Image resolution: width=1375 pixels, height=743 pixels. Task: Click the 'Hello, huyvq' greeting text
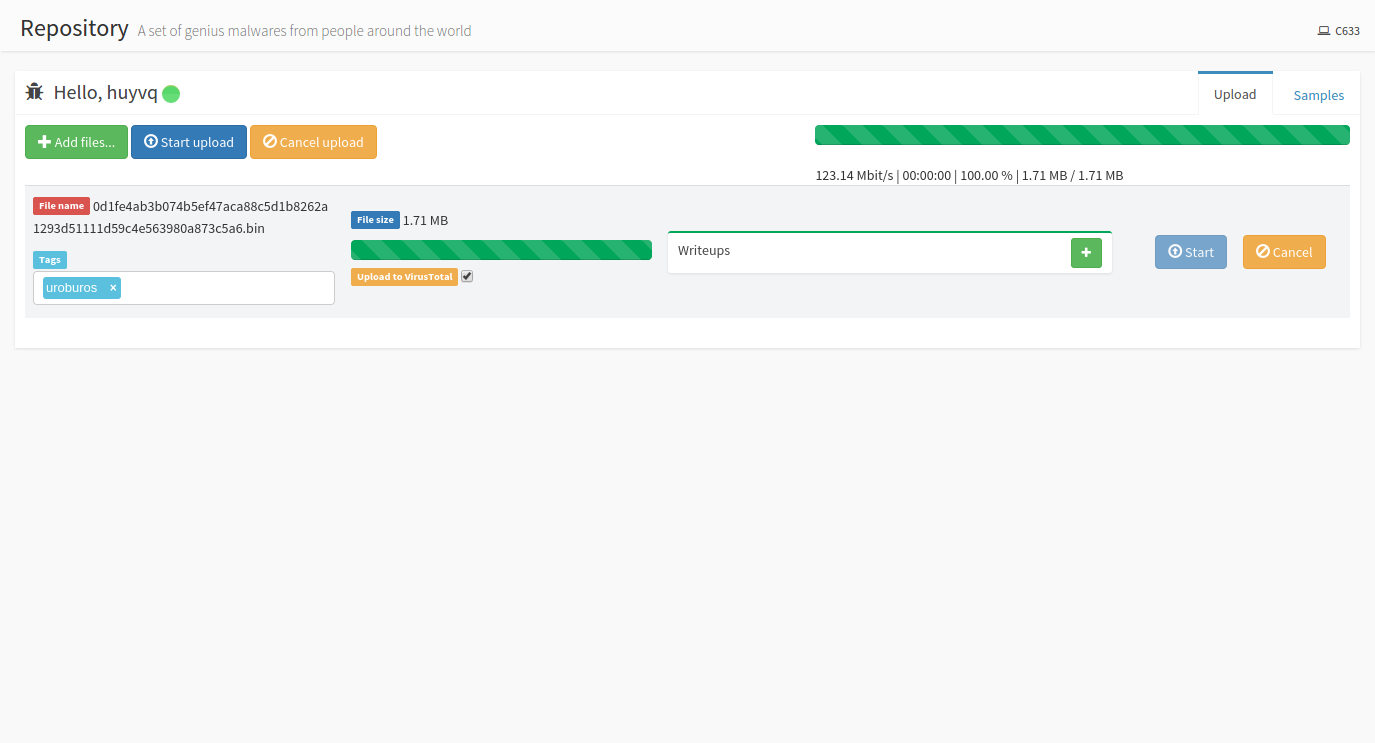click(x=106, y=93)
